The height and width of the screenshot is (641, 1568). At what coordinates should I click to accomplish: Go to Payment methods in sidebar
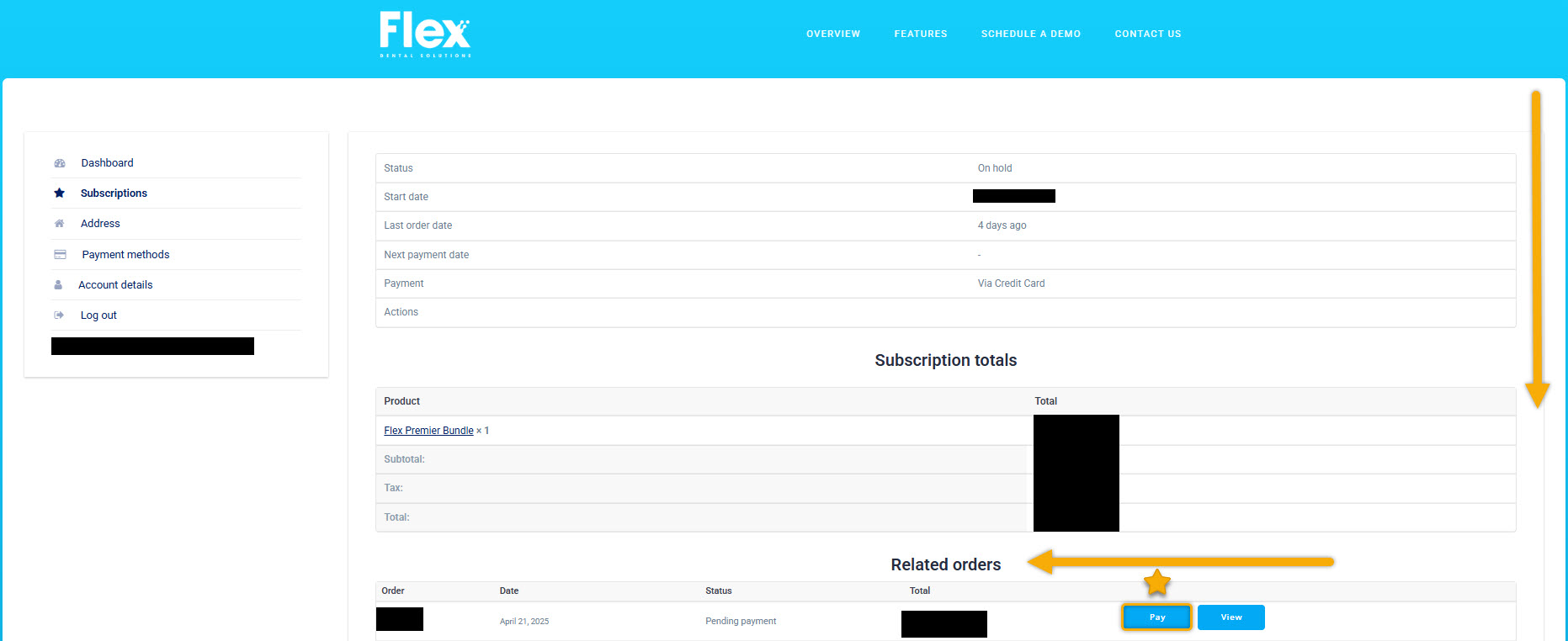tap(125, 255)
